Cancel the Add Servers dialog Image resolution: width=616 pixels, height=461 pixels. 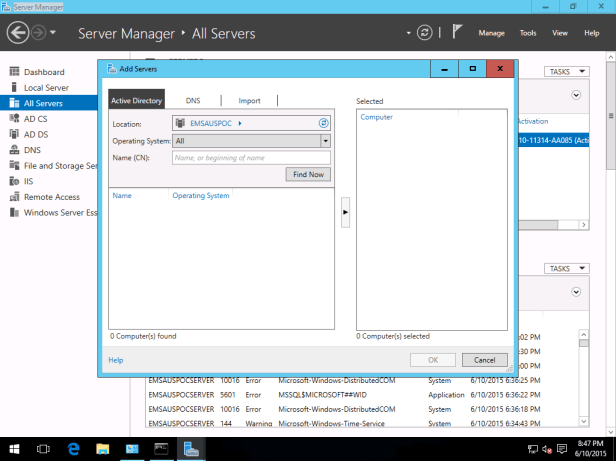(x=484, y=360)
